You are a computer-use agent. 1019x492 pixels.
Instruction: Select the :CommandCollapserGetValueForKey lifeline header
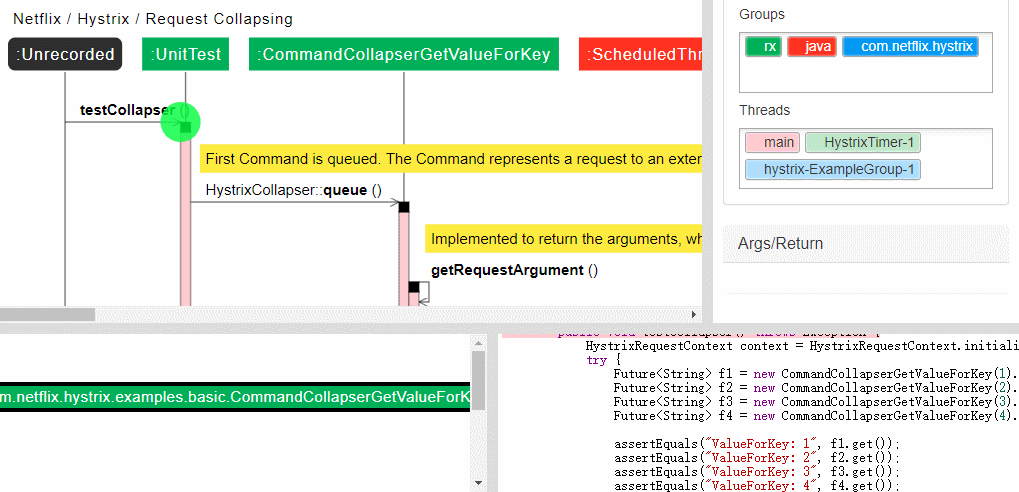pyautogui.click(x=404, y=55)
